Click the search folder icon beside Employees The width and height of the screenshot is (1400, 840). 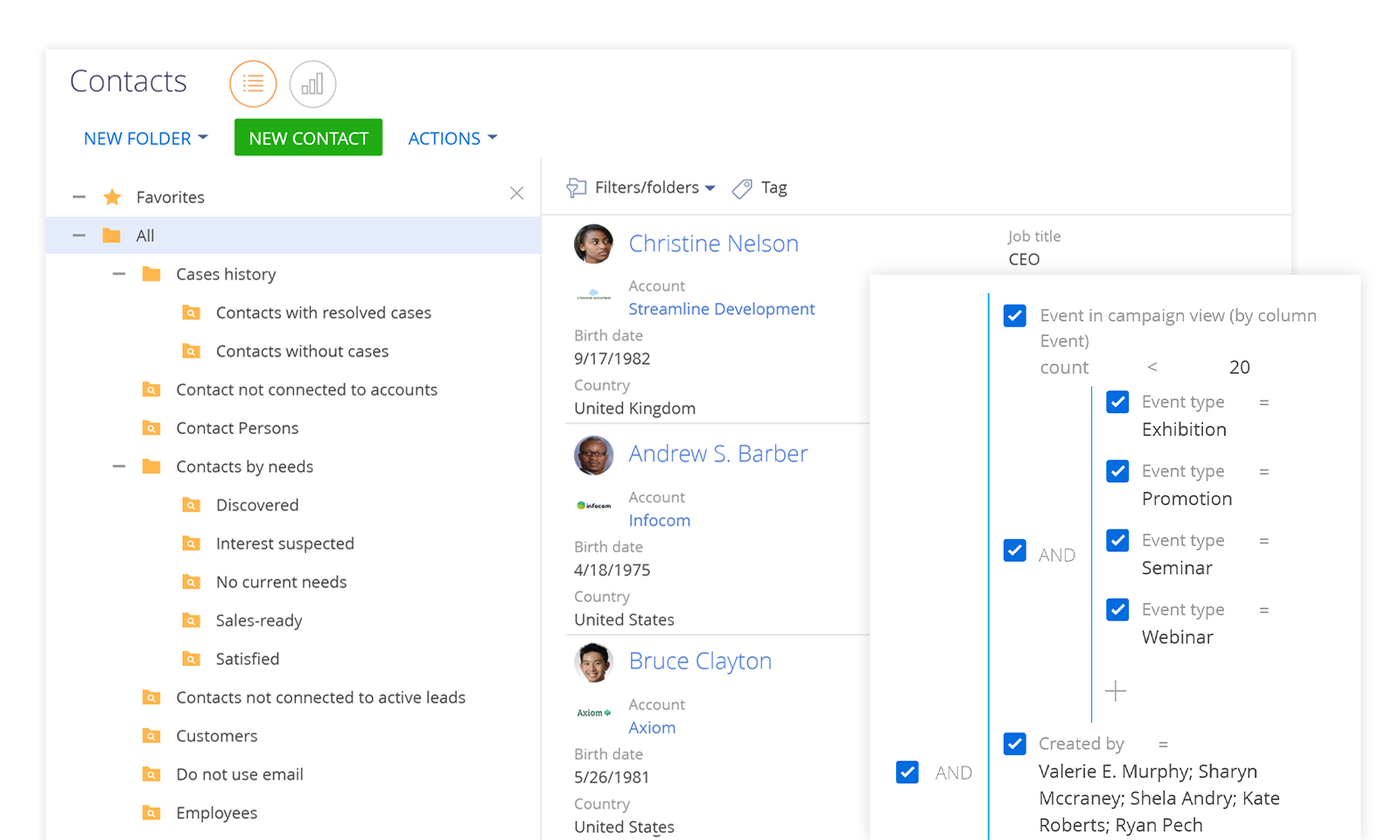click(x=150, y=813)
